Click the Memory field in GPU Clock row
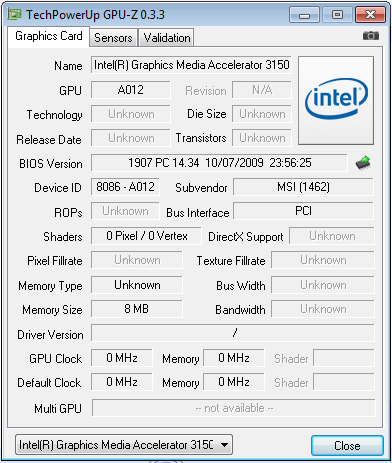The height and width of the screenshot is (463, 392). coord(234,358)
